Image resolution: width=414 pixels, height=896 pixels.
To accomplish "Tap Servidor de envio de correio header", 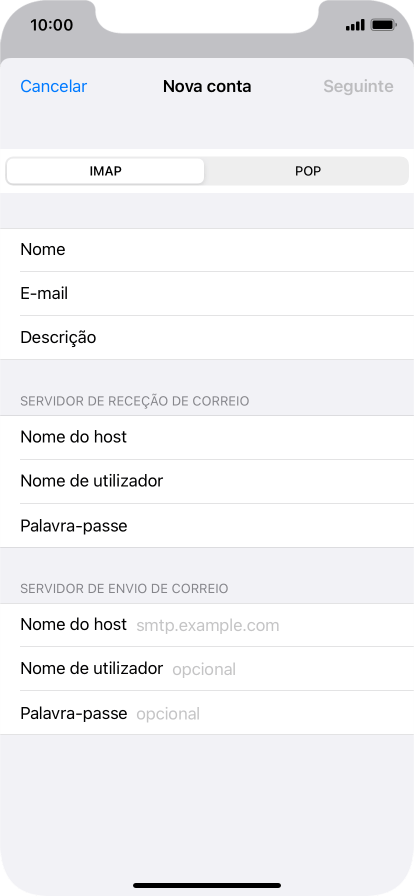I will [x=125, y=589].
